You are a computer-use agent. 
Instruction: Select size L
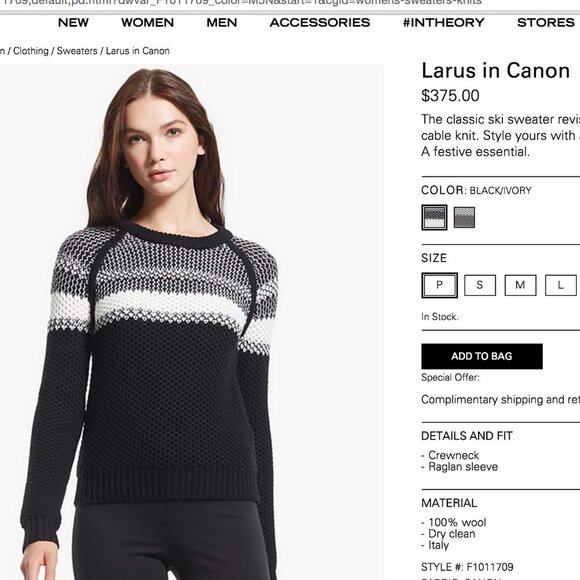tap(561, 285)
